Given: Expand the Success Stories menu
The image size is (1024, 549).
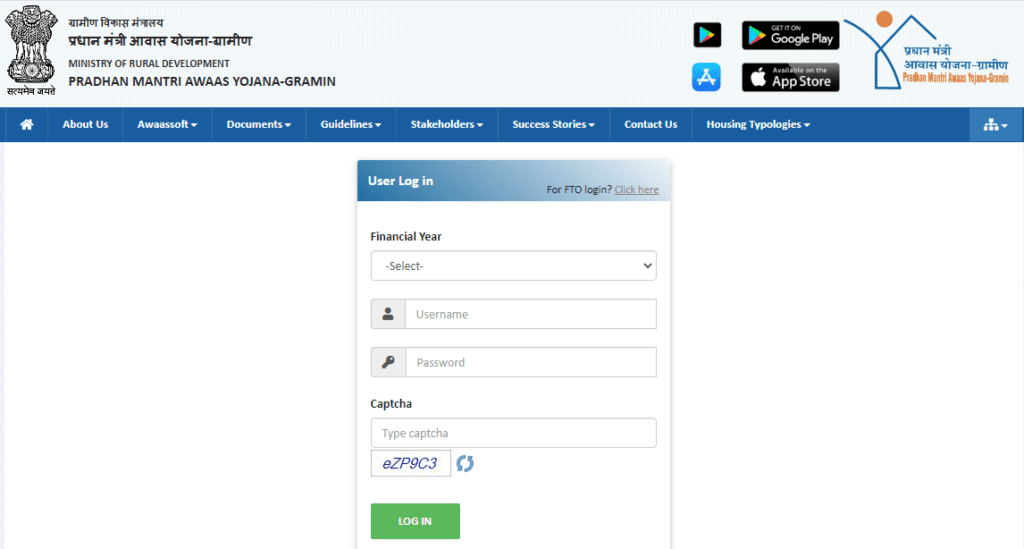Looking at the screenshot, I should point(553,125).
